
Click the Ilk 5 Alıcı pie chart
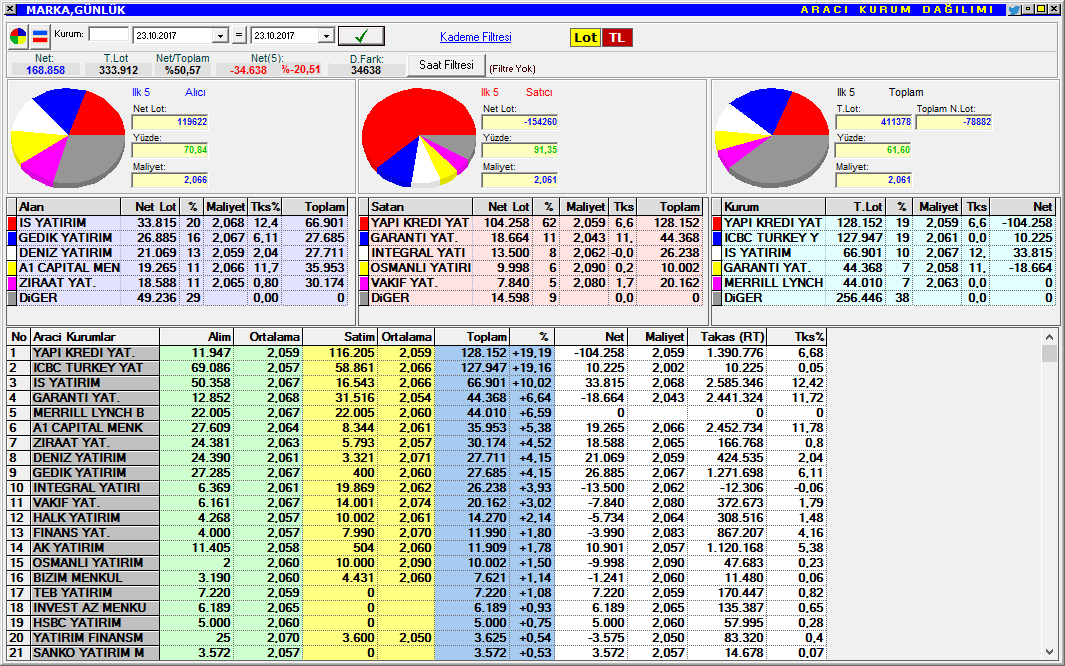tap(69, 137)
